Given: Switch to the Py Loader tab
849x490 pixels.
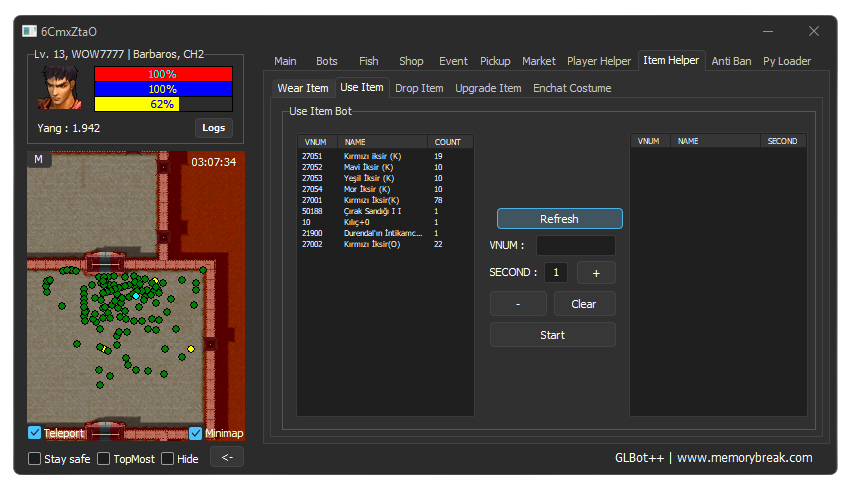Looking at the screenshot, I should coord(787,61).
